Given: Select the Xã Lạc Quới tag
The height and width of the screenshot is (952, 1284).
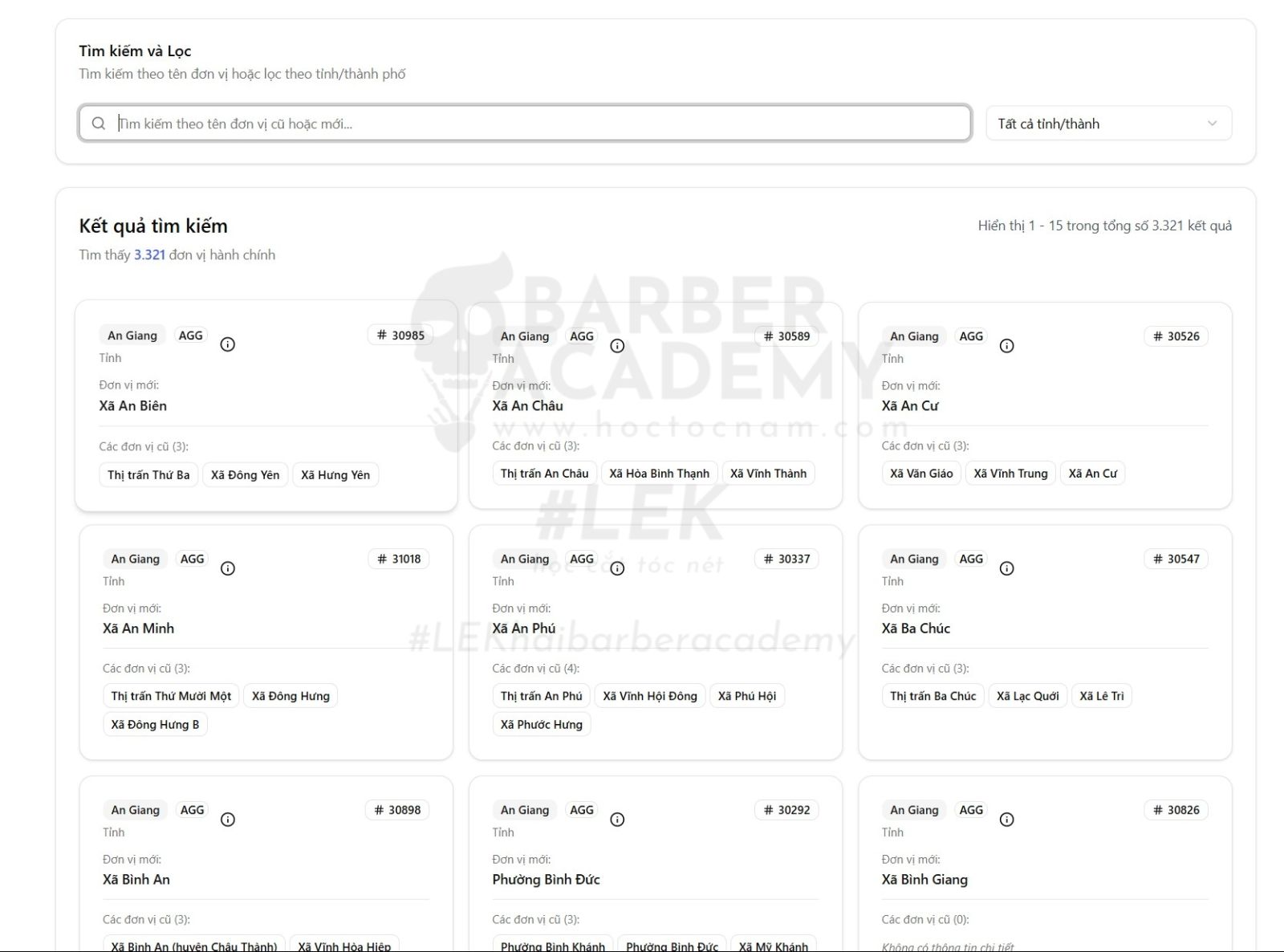Looking at the screenshot, I should (1028, 696).
